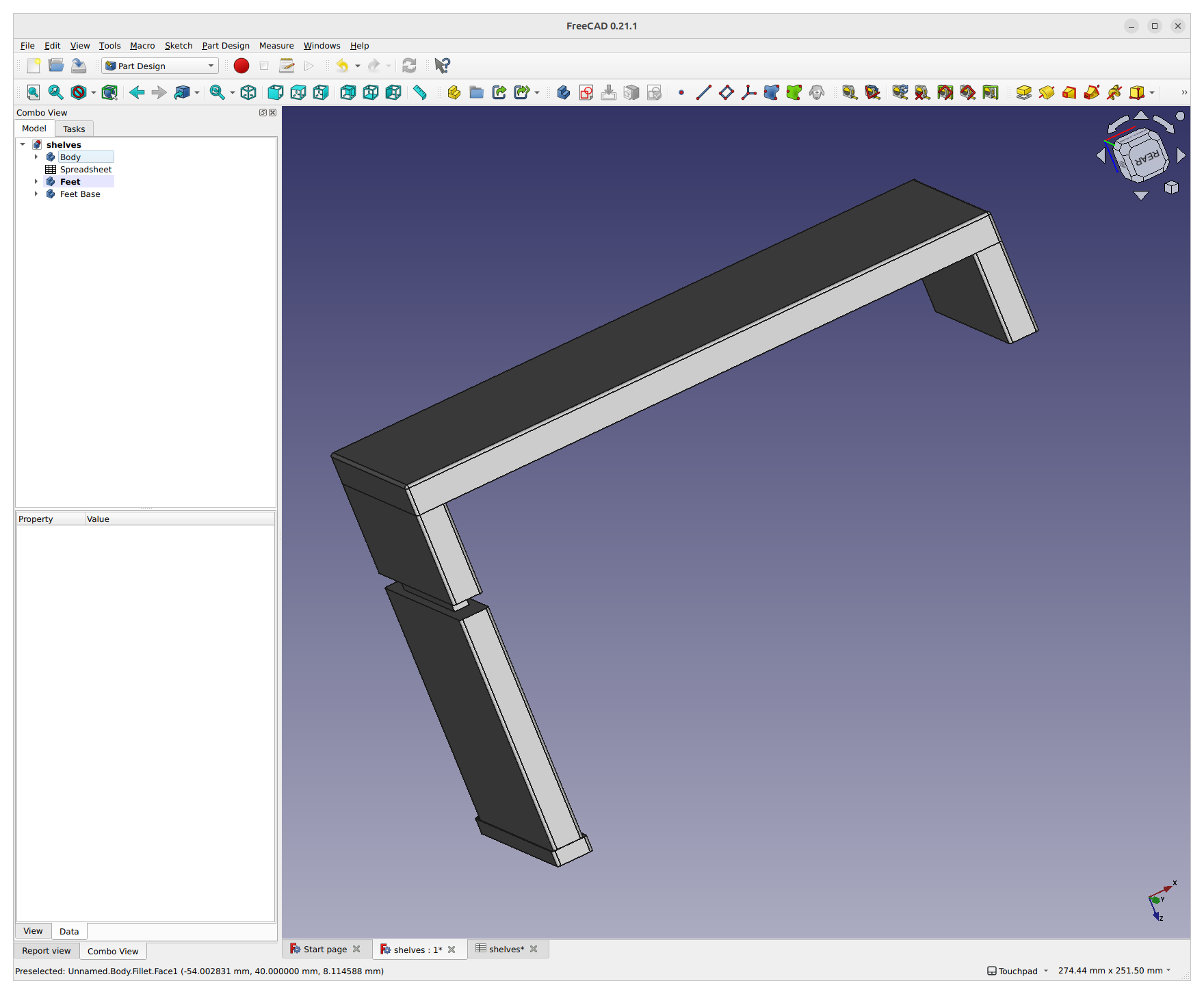
Task: Collapse the shelves document tree node
Action: (23, 144)
